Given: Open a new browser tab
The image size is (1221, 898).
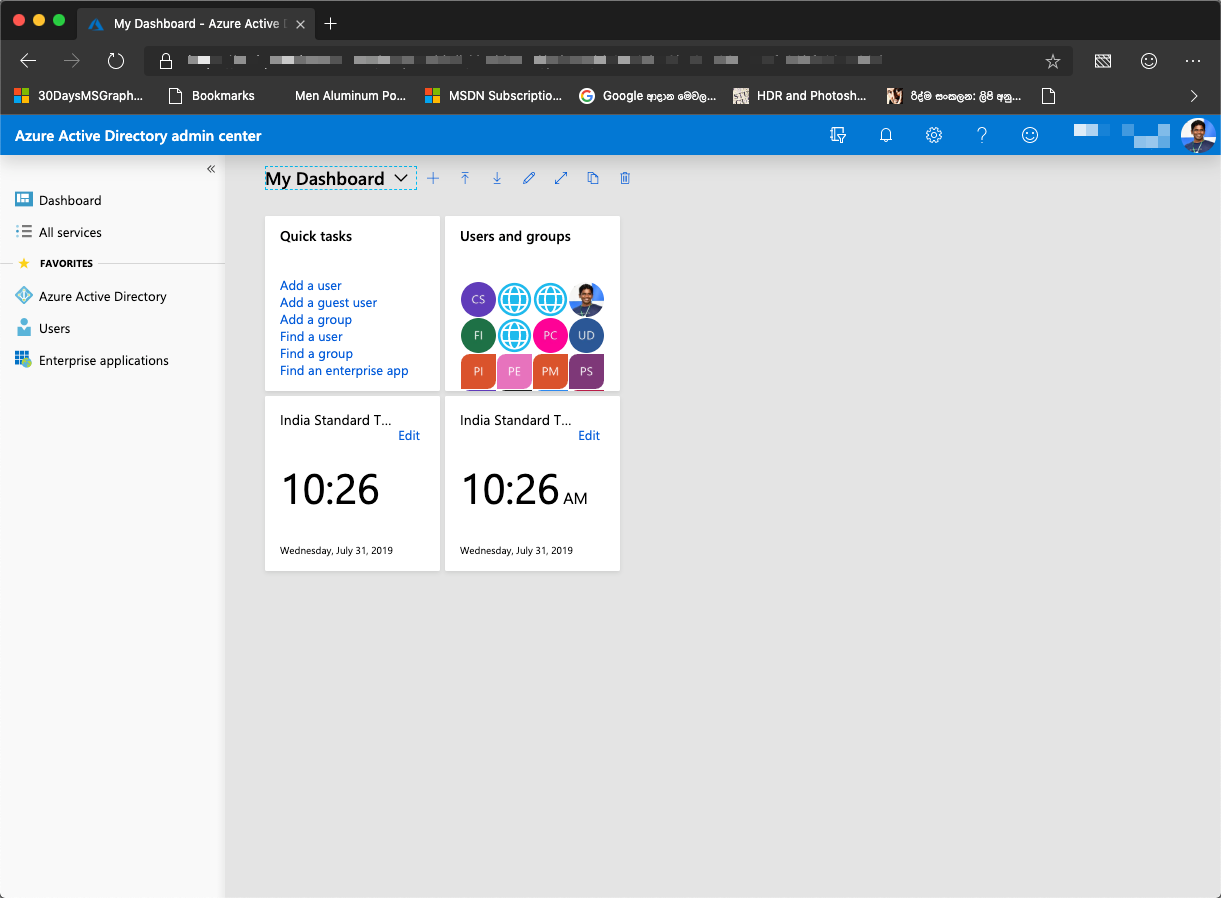Looking at the screenshot, I should (x=331, y=23).
